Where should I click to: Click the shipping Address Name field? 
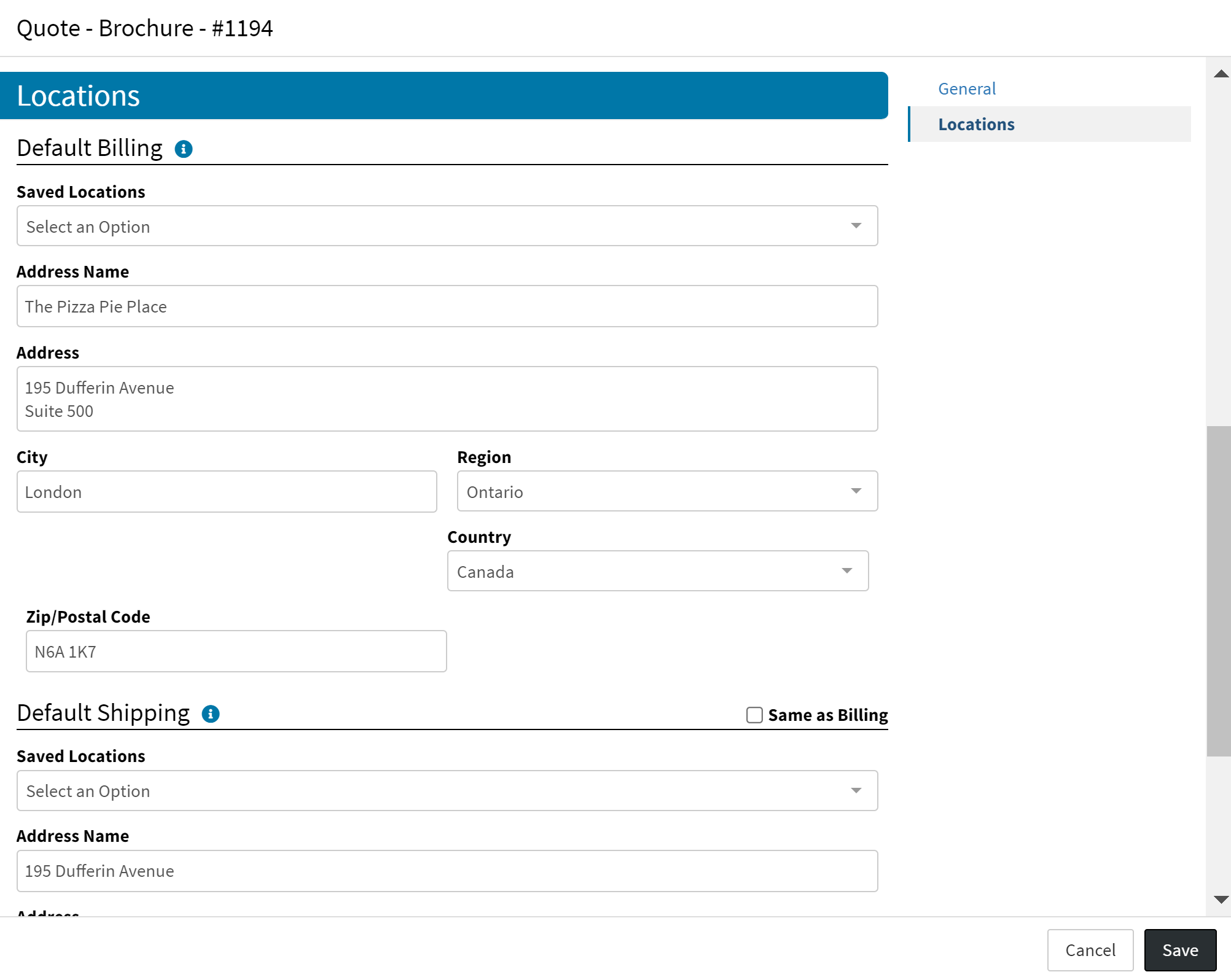click(447, 871)
